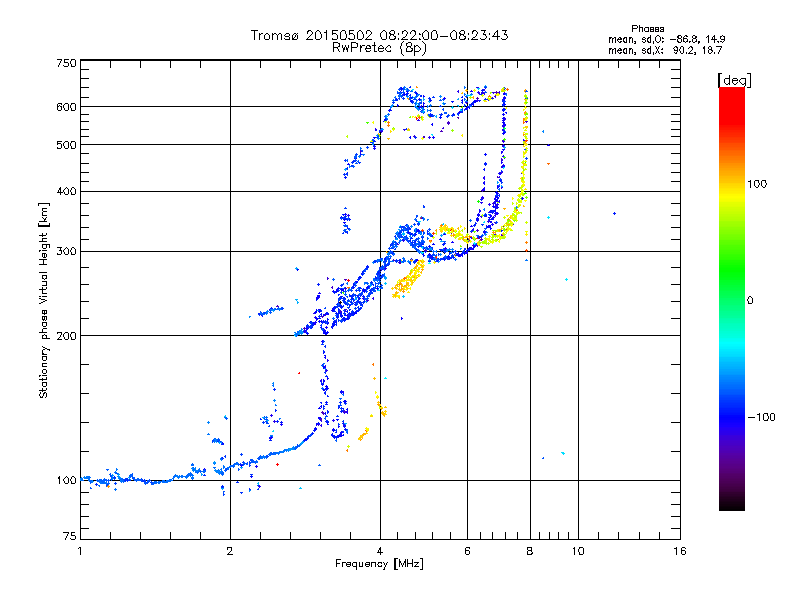Click the x-axis tick label '16'
Image resolution: width=800 pixels, height=600 pixels.
point(680,551)
